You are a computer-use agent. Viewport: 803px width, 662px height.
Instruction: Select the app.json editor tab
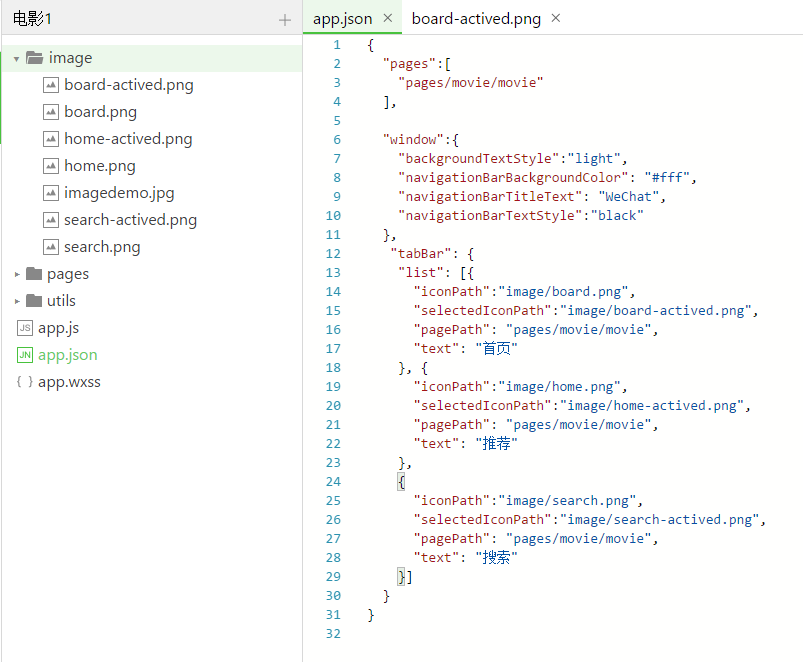coord(342,18)
